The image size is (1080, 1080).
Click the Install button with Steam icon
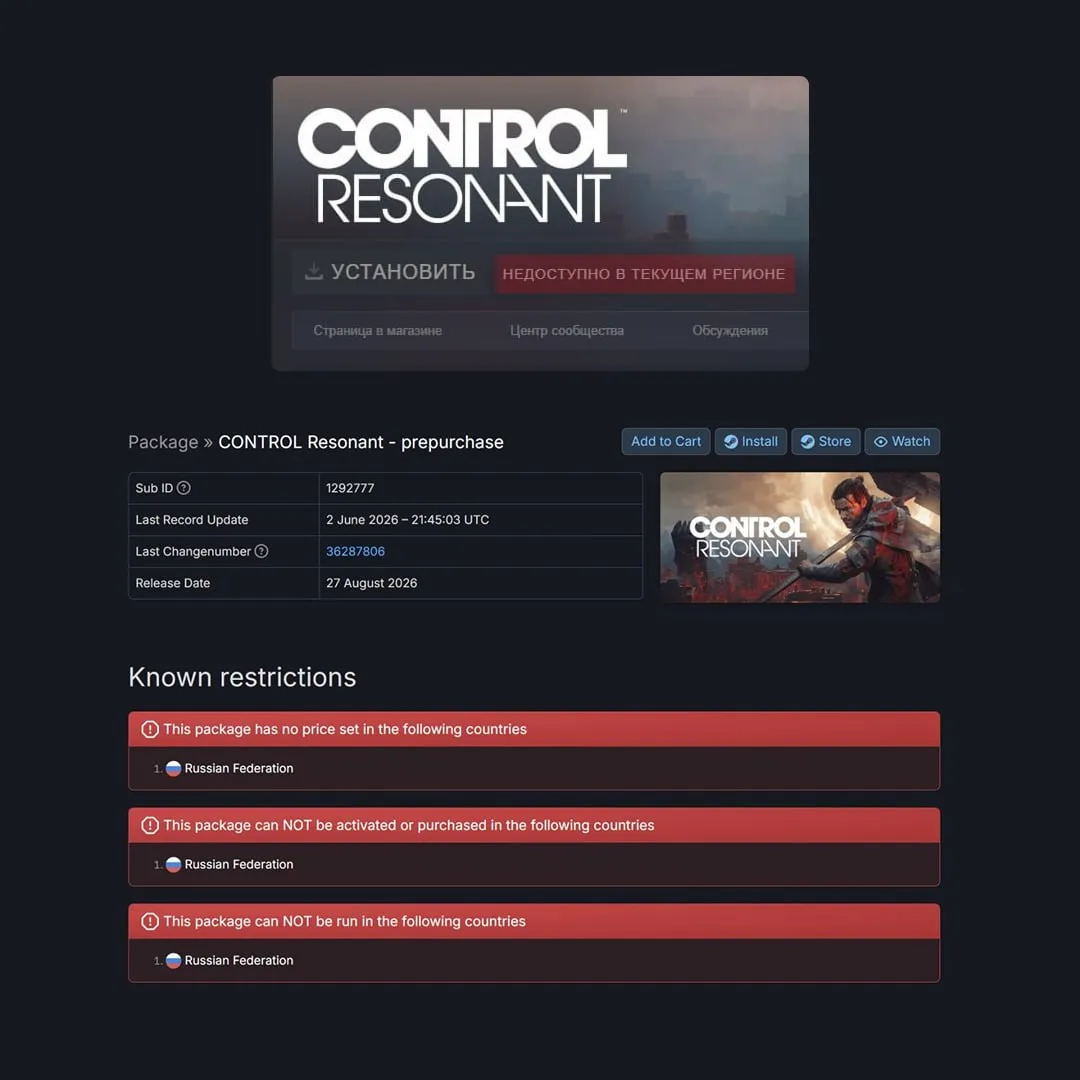[750, 442]
